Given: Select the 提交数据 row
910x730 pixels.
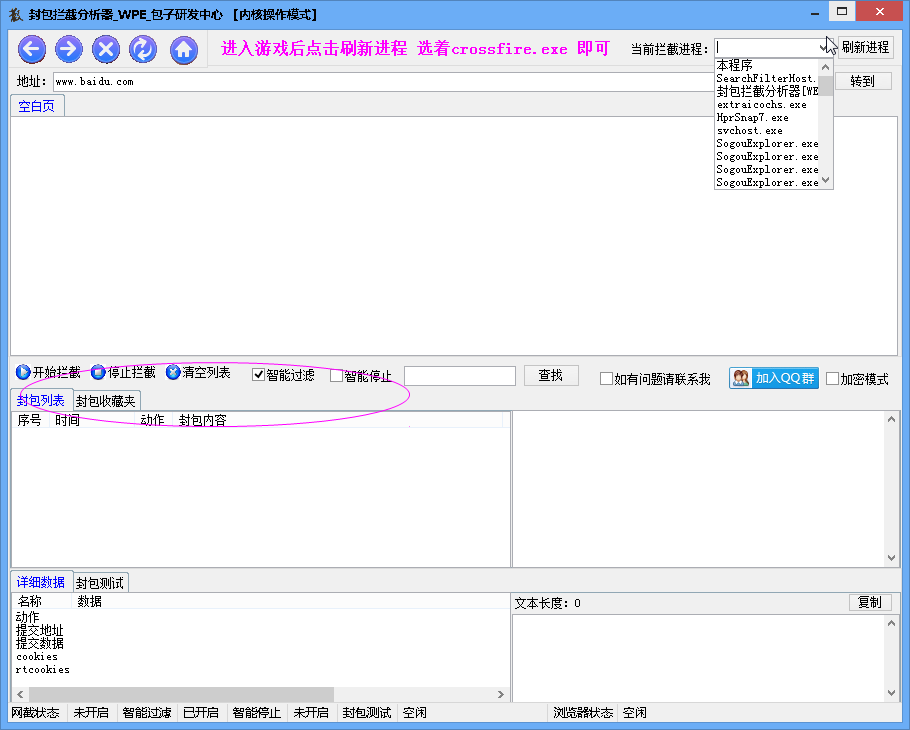Looking at the screenshot, I should click(39, 643).
